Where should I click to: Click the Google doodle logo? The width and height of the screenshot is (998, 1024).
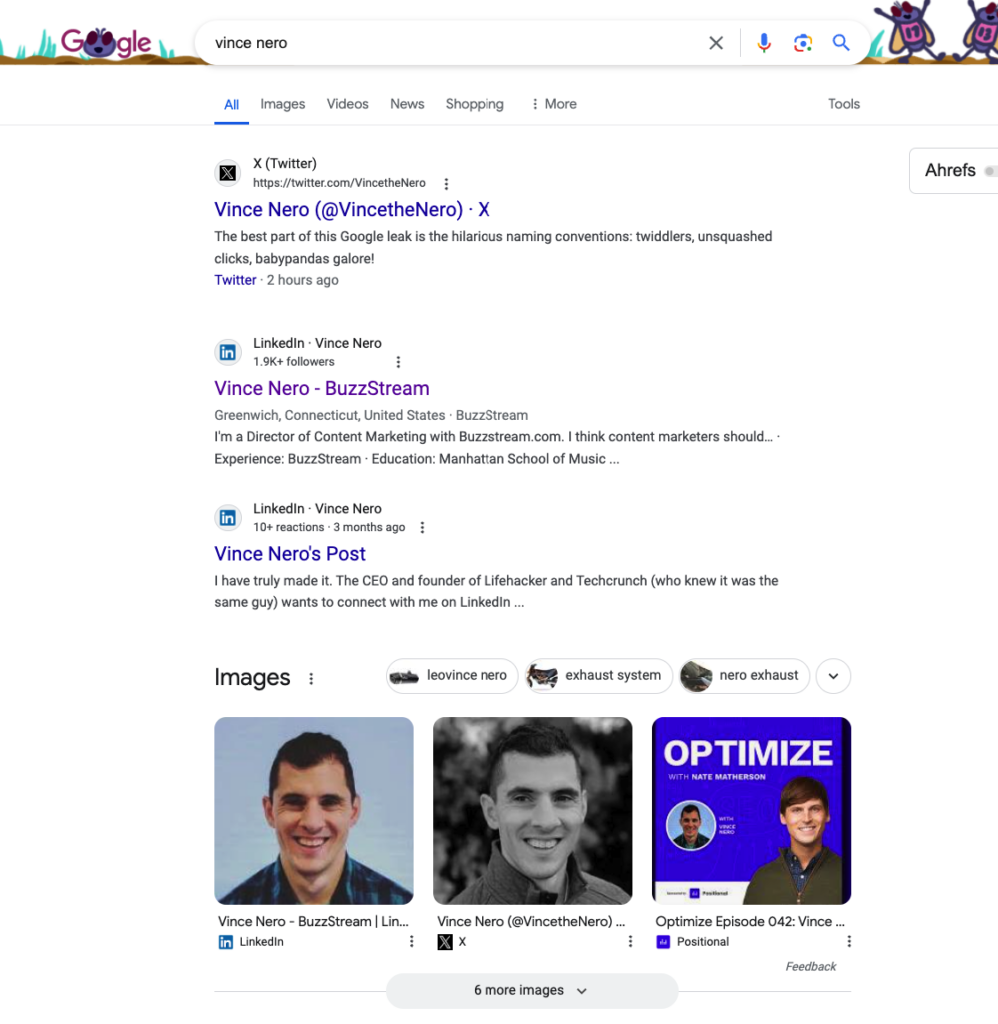click(106, 42)
